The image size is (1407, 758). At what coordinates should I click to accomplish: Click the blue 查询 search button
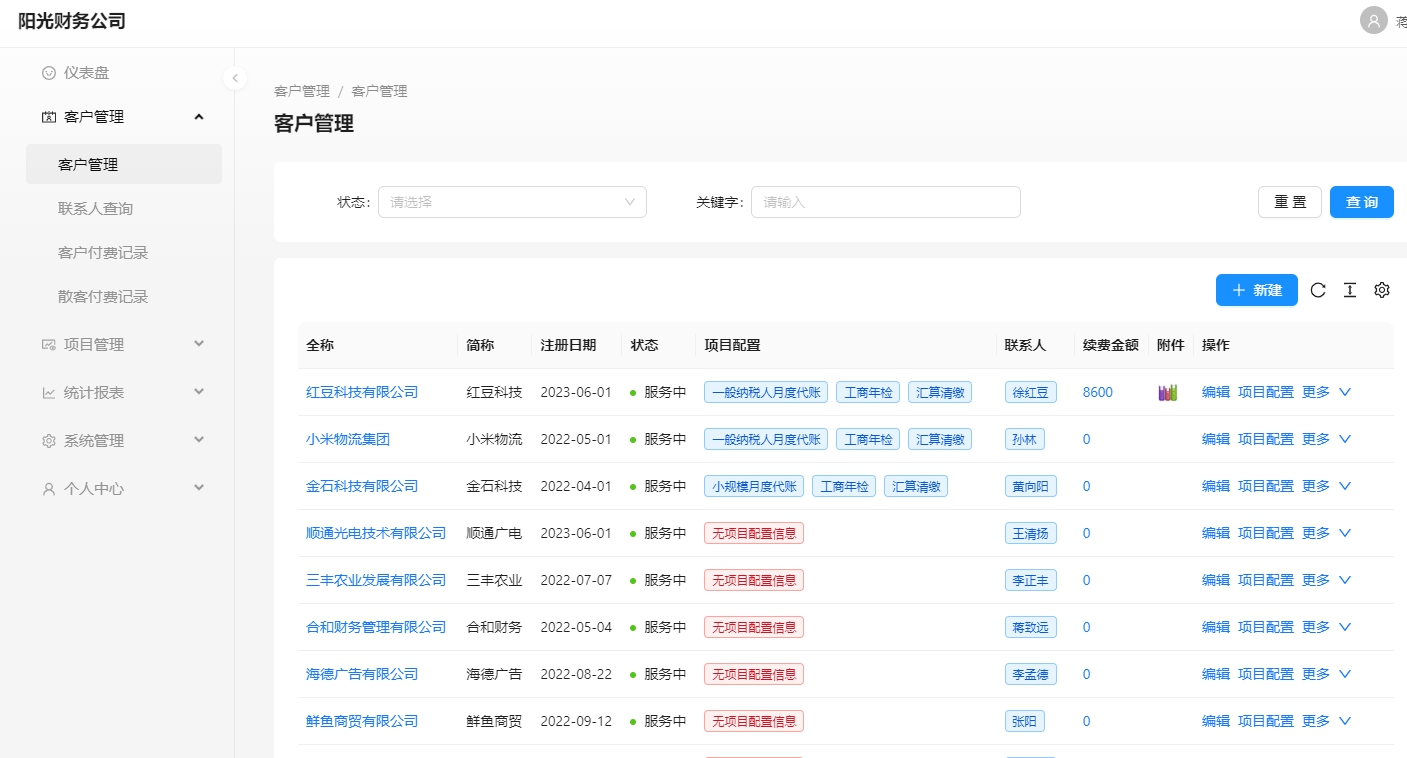[1361, 201]
